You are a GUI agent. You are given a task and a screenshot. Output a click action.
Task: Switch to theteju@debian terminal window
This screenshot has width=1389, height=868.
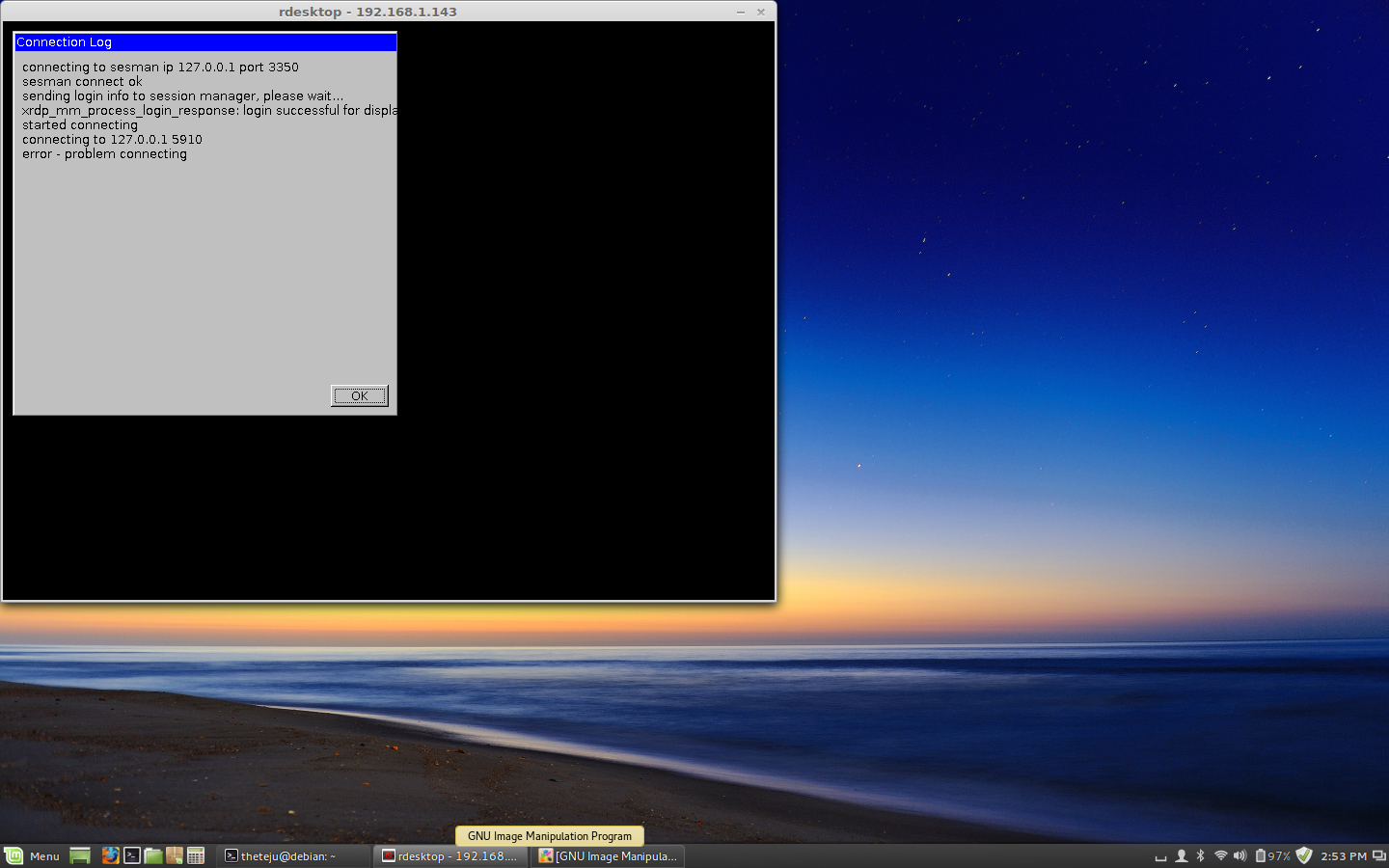294,856
